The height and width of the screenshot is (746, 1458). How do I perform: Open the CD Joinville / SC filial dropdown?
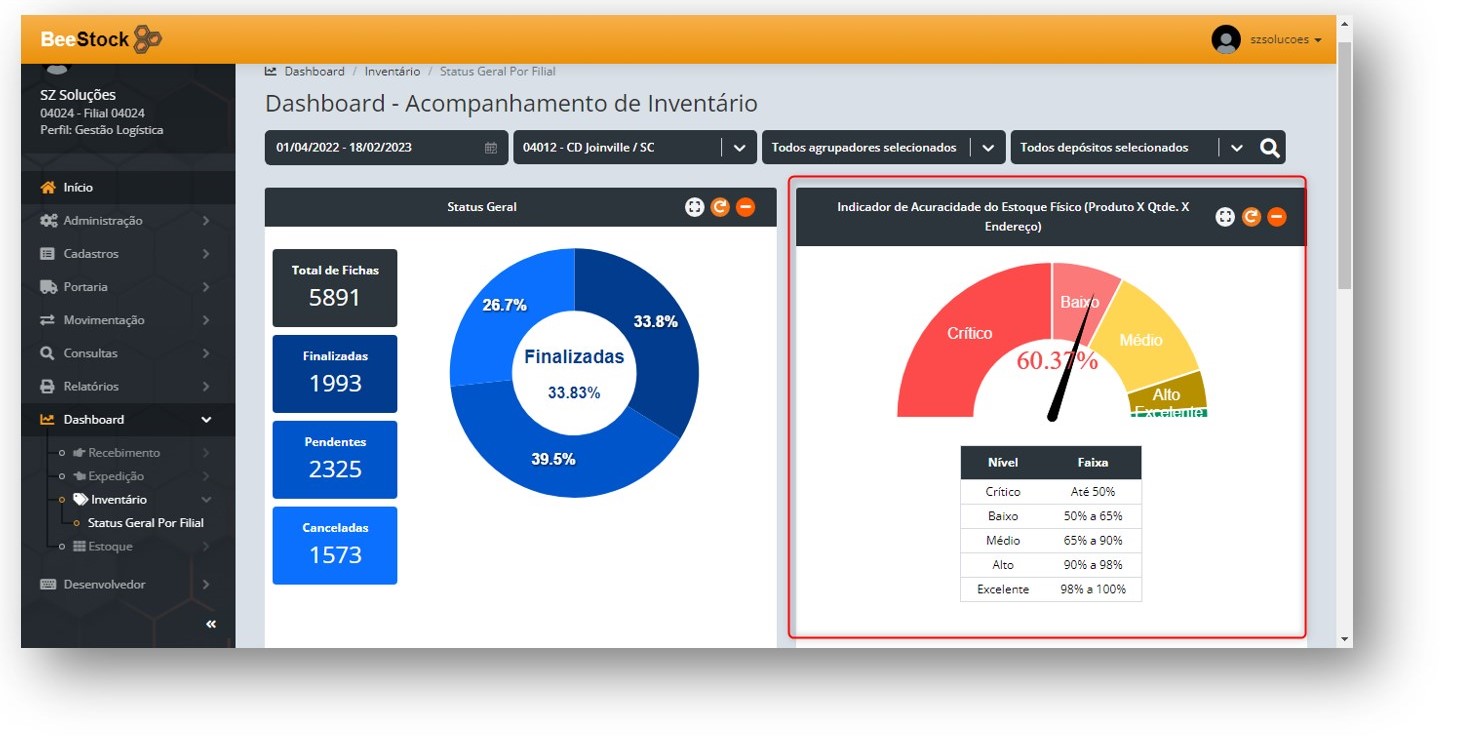[738, 148]
